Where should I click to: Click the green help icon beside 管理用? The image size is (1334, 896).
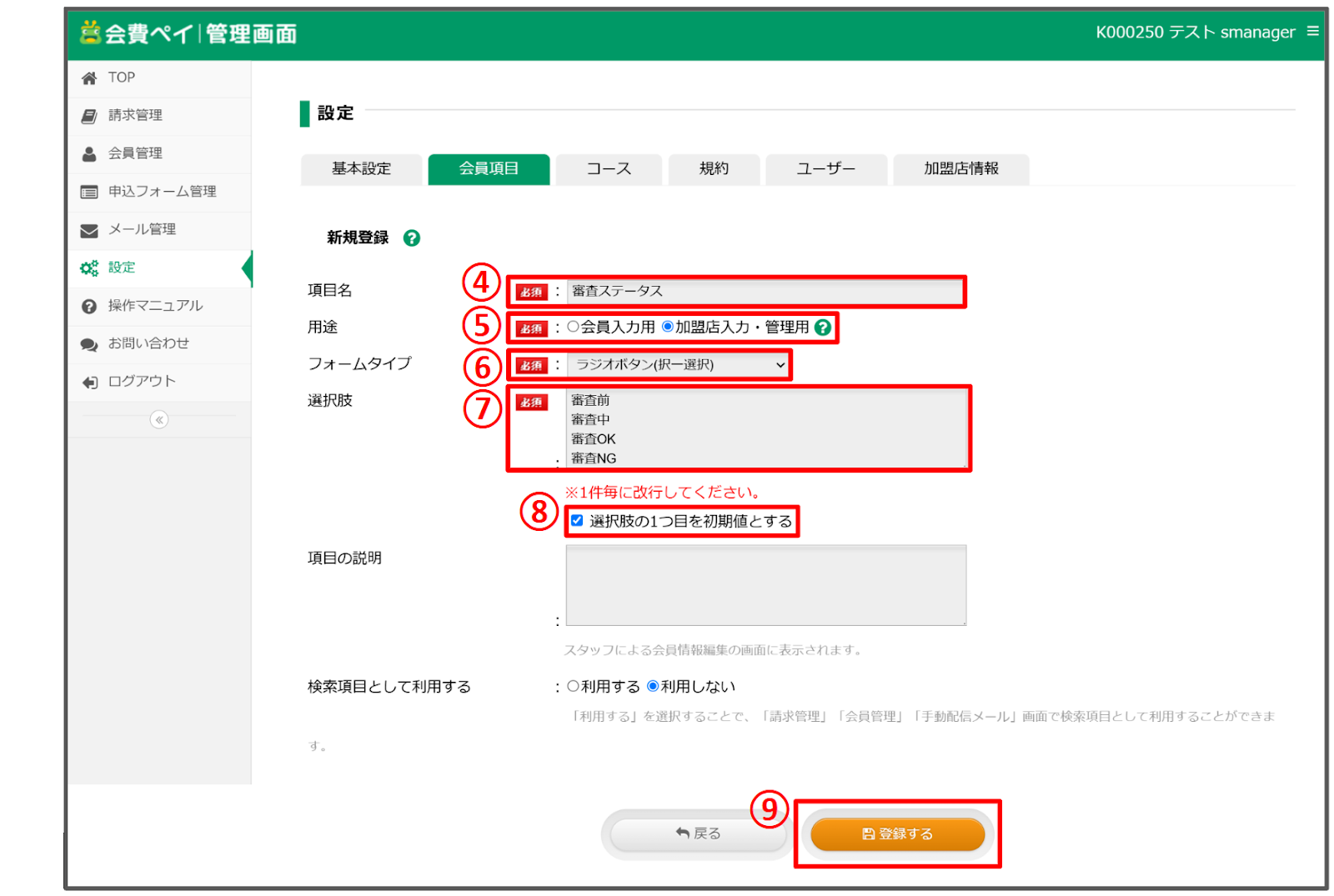point(823,328)
